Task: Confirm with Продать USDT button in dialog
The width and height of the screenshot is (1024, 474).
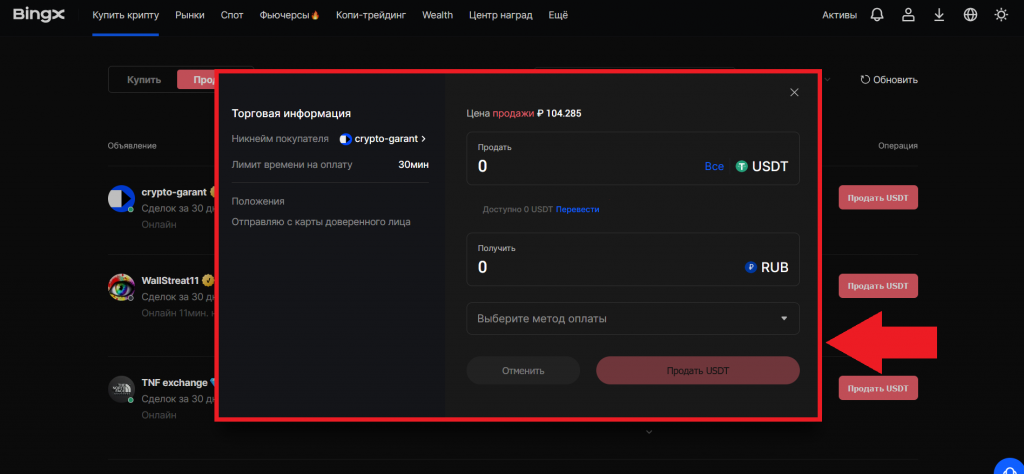Action: pyautogui.click(x=698, y=371)
